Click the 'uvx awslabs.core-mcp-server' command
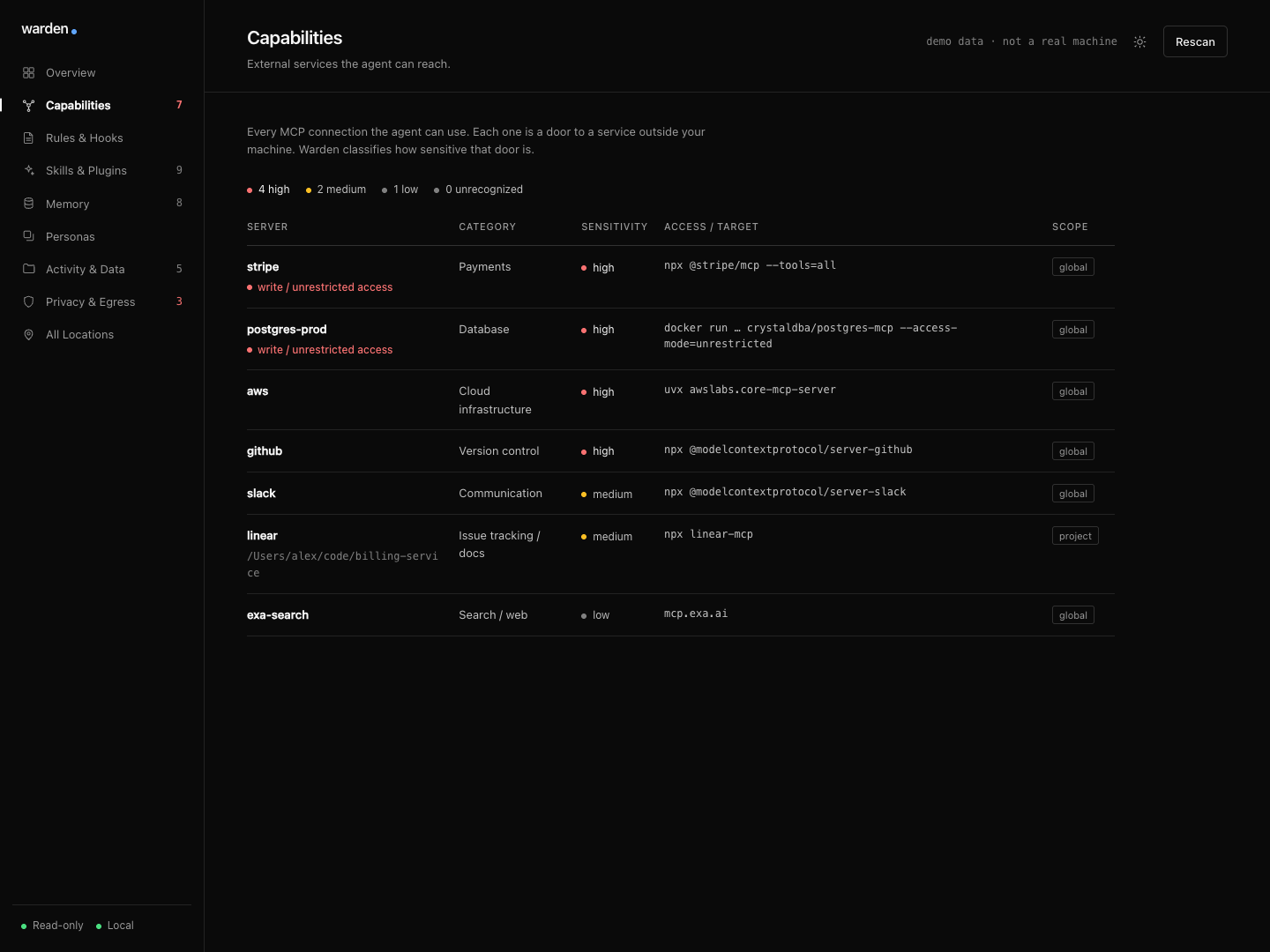The image size is (1270, 952). [x=750, y=390]
